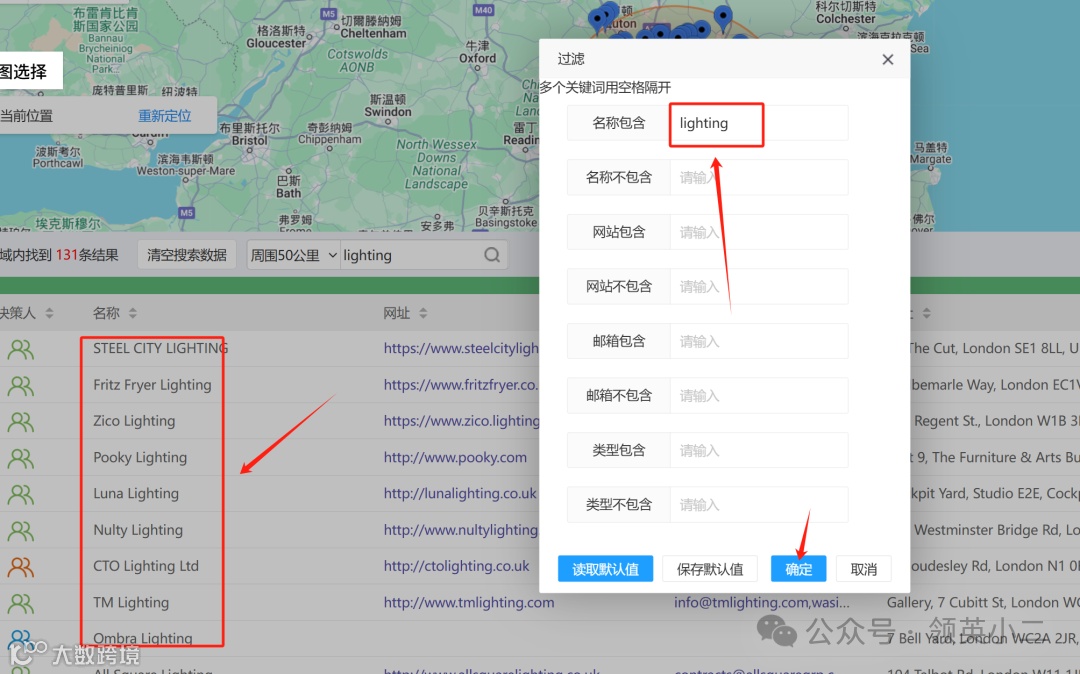Open decision-makers icon for Pooky Lighting
The height and width of the screenshot is (674, 1080).
tap(21, 458)
